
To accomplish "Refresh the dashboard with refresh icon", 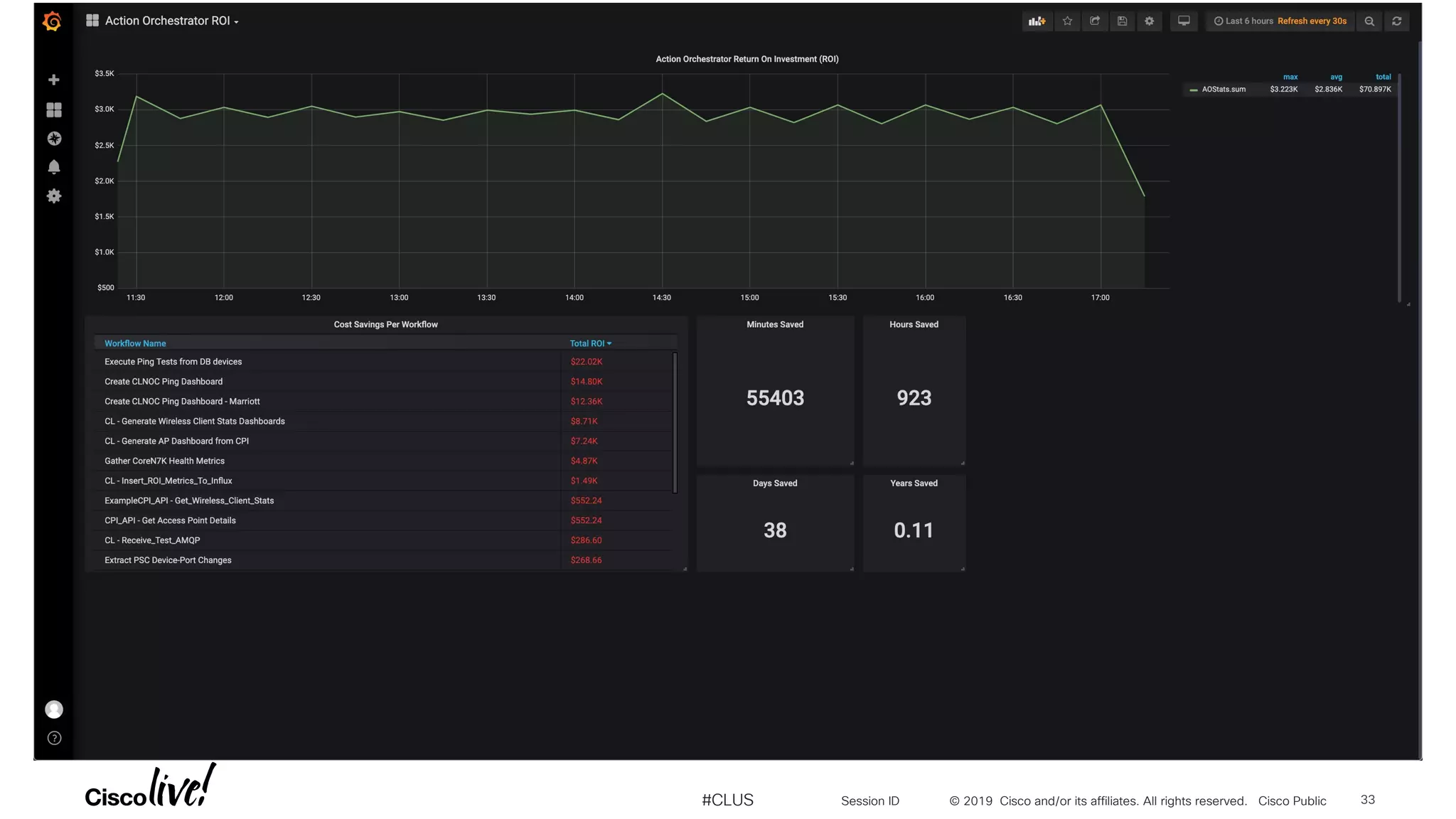I will tap(1397, 21).
